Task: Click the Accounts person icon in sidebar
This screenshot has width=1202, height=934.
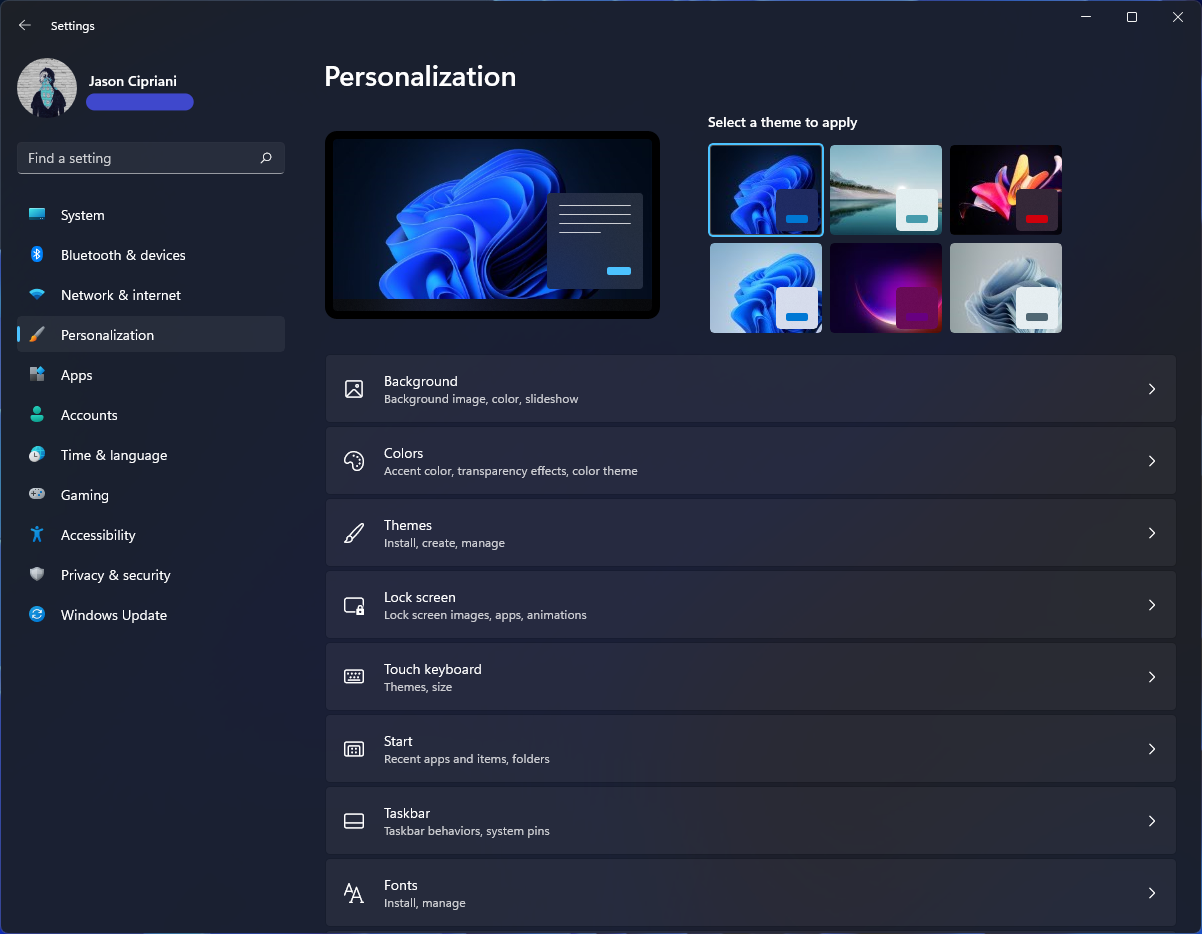Action: coord(37,414)
